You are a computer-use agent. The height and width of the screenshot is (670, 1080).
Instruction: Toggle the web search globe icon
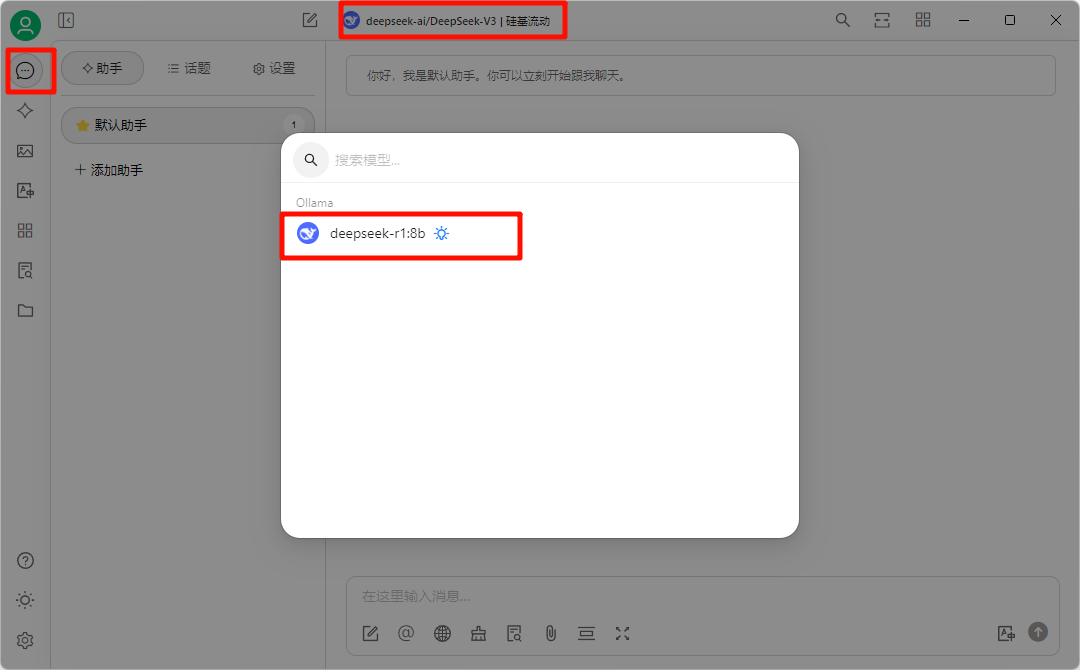click(x=442, y=634)
